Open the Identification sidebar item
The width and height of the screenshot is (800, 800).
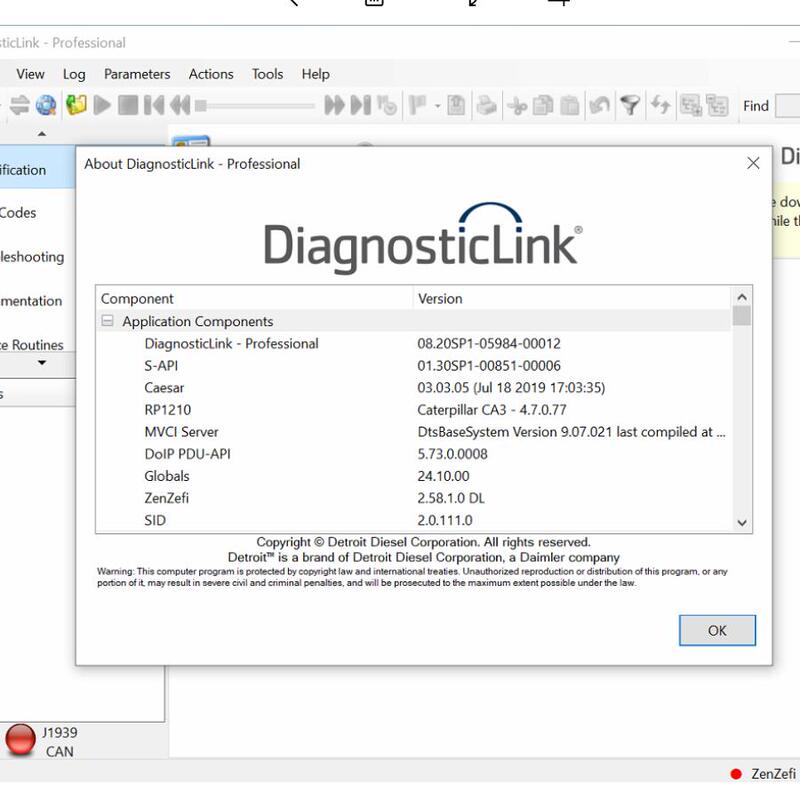click(37, 169)
